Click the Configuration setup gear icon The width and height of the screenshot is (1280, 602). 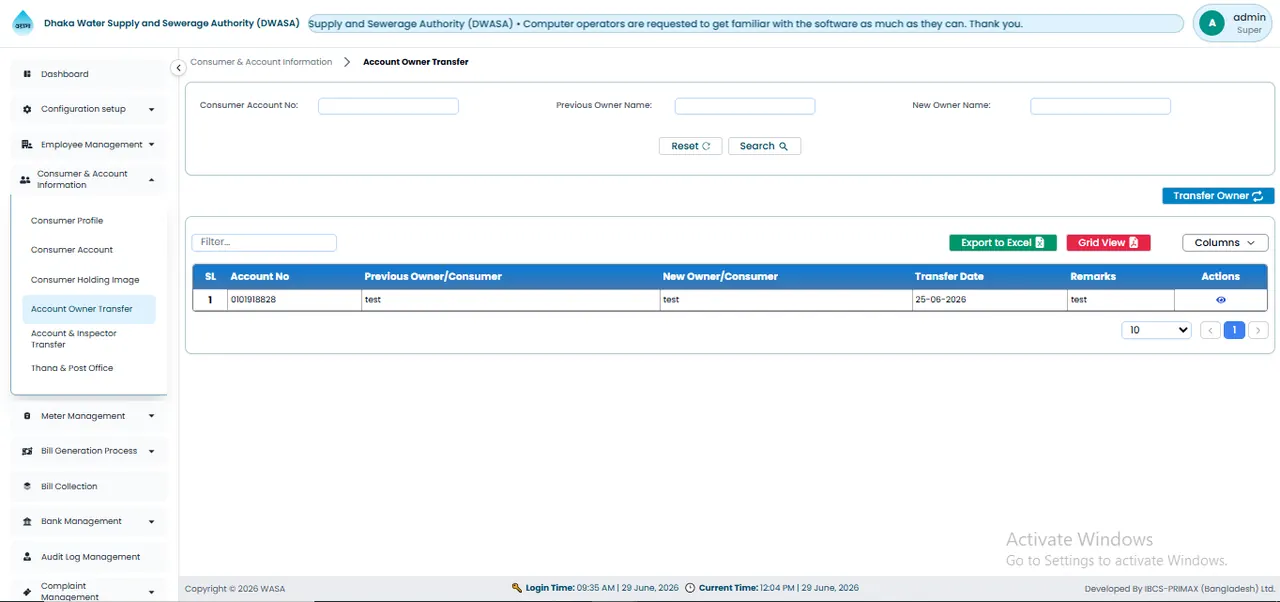click(27, 109)
